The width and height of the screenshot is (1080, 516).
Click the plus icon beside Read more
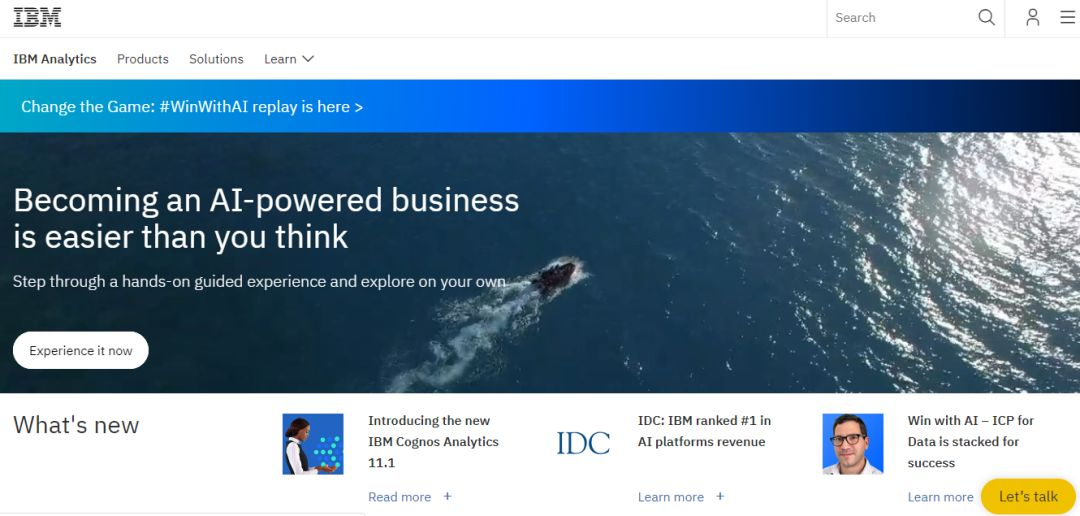pos(447,496)
